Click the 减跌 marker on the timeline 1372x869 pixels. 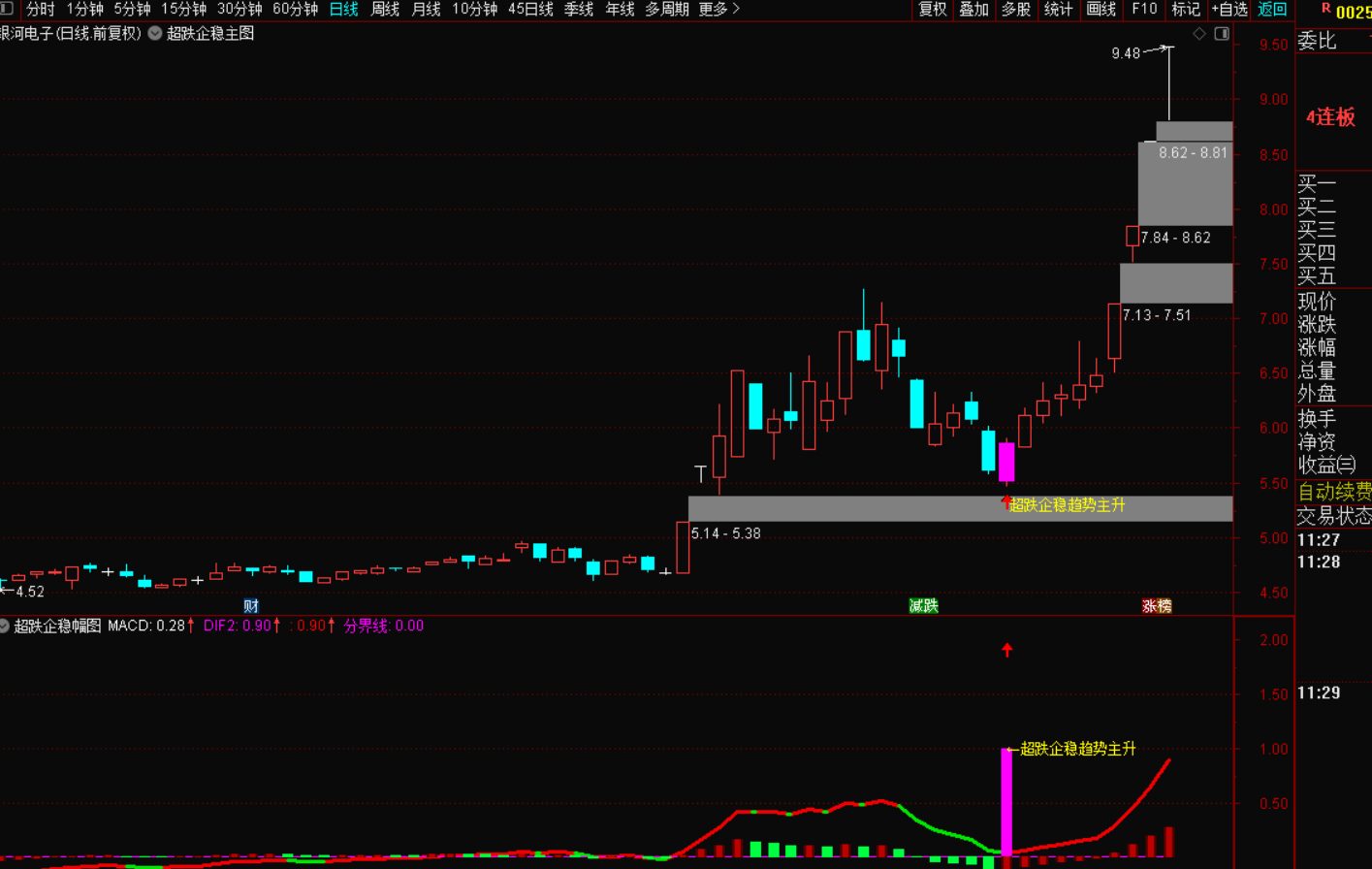pyautogui.click(x=923, y=606)
